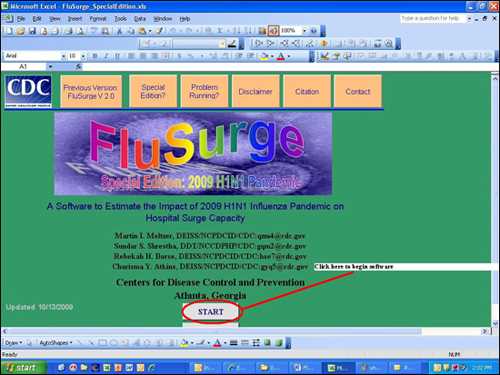Viewport: 500px width, 375px height.
Task: Click the Citation button
Action: point(307,91)
